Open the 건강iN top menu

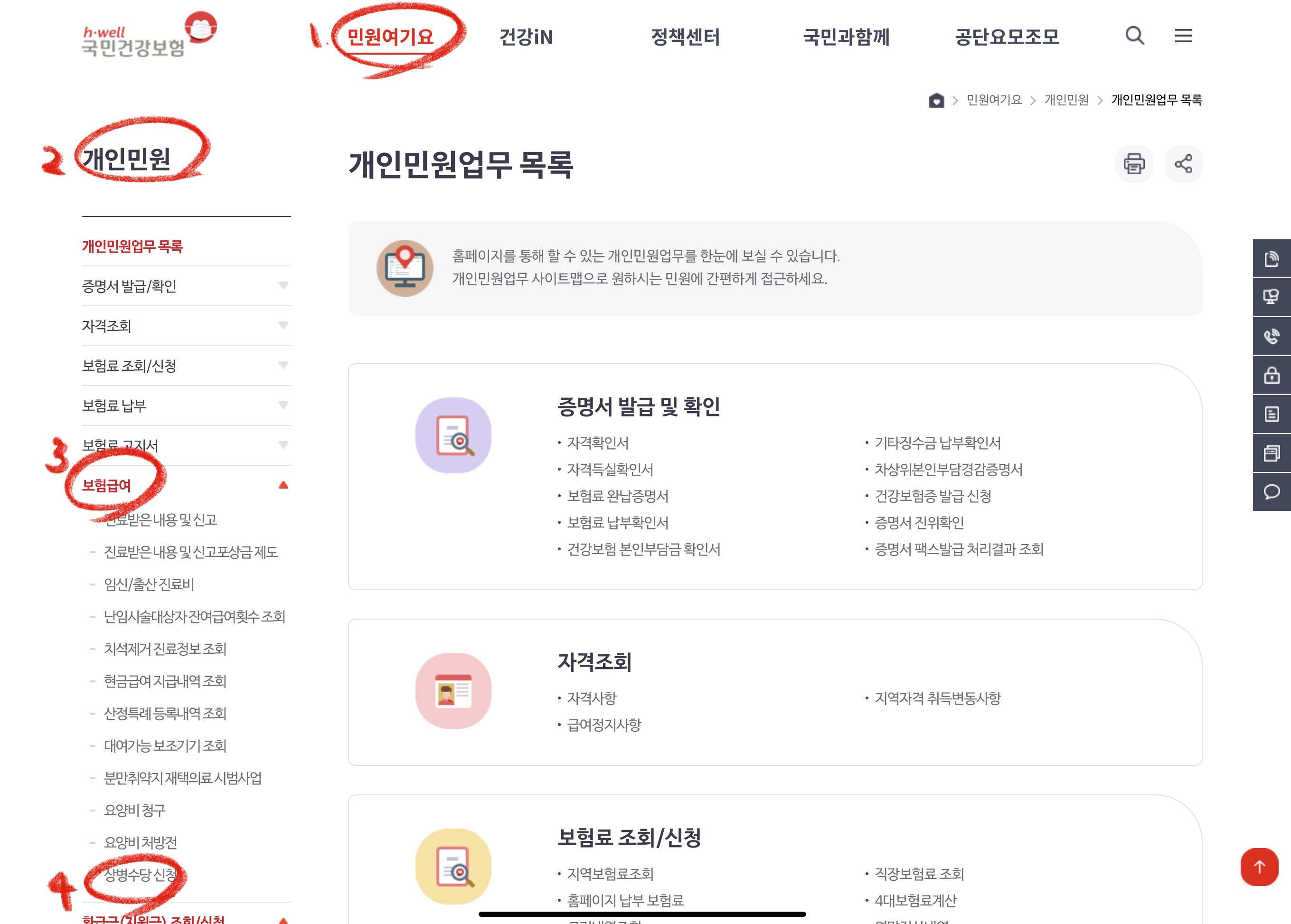526,38
